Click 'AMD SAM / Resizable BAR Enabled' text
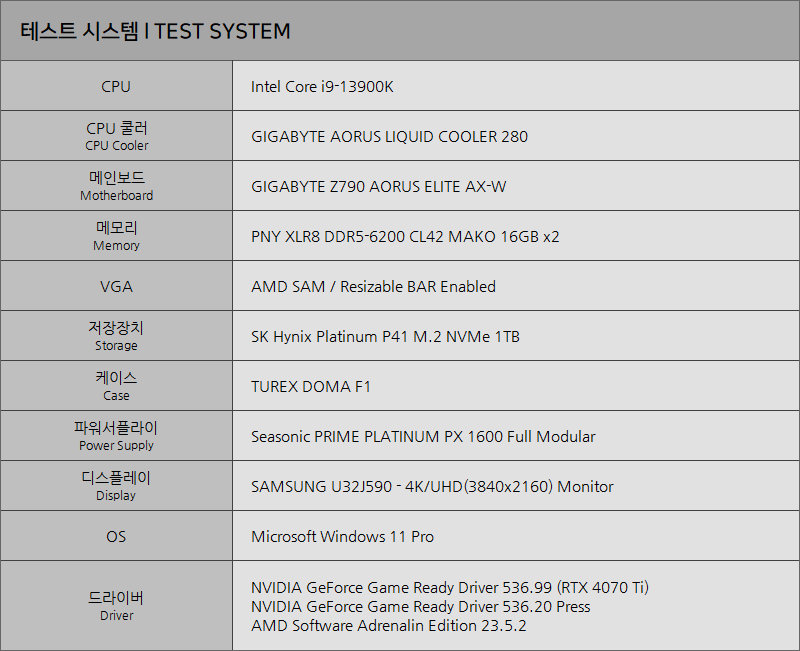The image size is (800, 651). click(373, 287)
